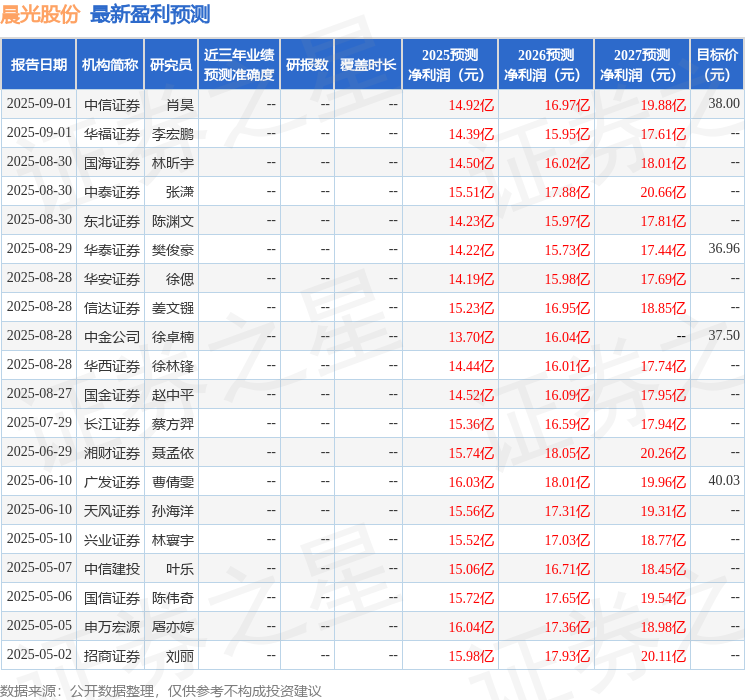Click 国信证券 institution cell
745x700 pixels.
(112, 598)
